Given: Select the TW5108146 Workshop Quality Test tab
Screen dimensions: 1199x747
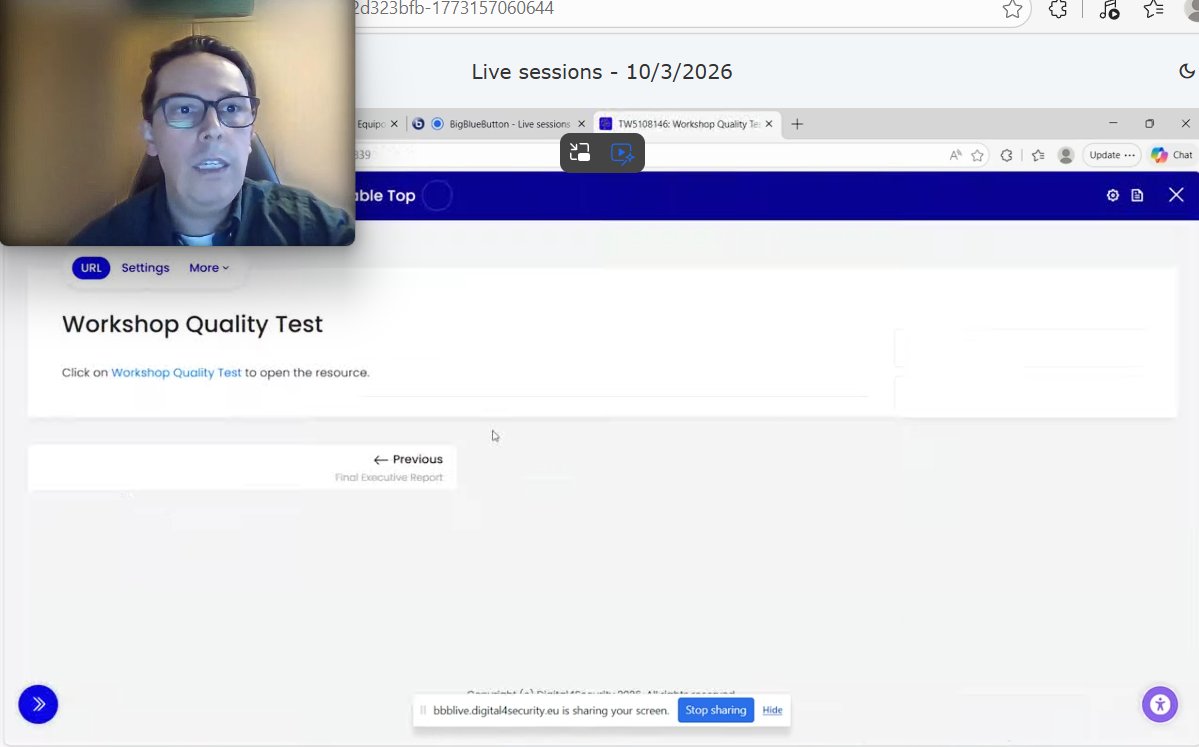Looking at the screenshot, I should (688, 124).
